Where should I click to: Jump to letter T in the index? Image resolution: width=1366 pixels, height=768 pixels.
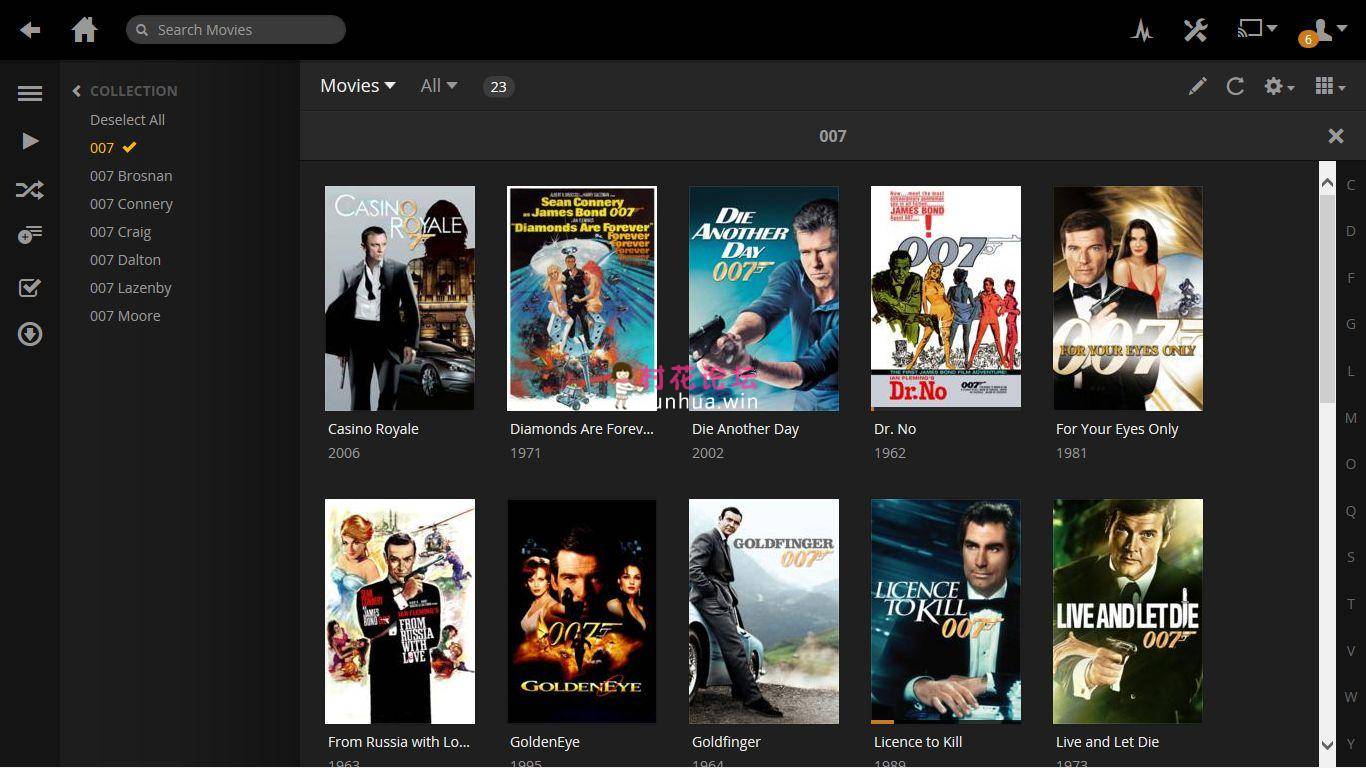(1350, 604)
